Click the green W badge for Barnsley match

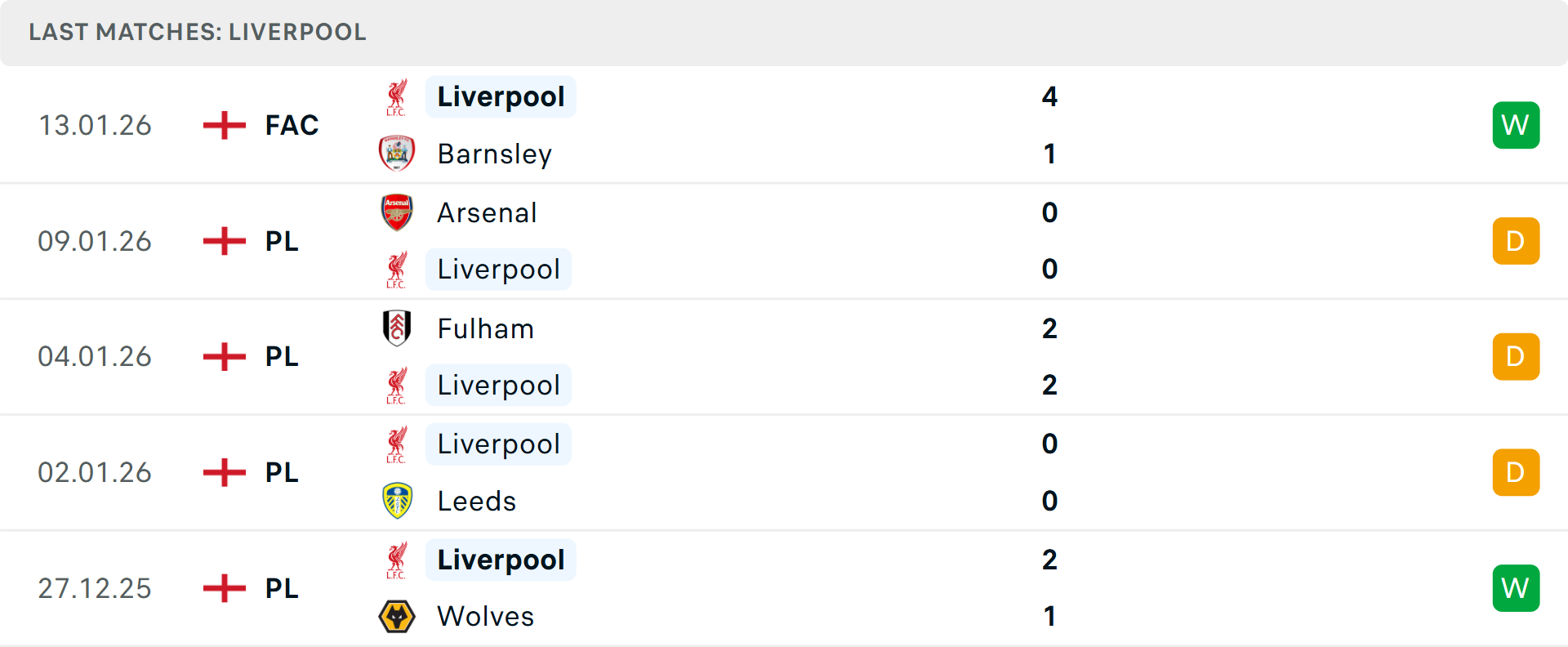tap(1516, 125)
